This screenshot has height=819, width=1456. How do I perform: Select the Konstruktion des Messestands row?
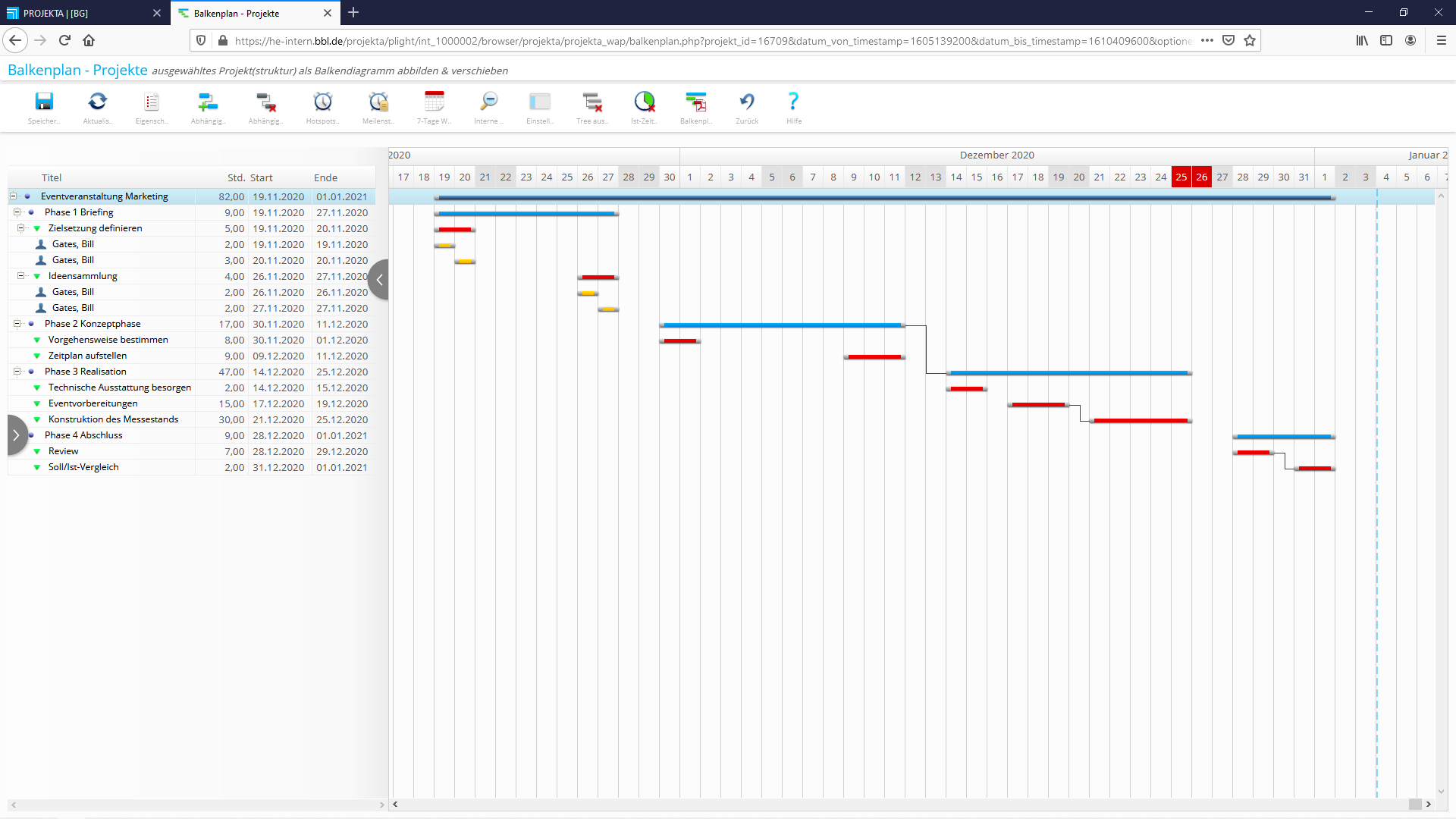tap(114, 419)
